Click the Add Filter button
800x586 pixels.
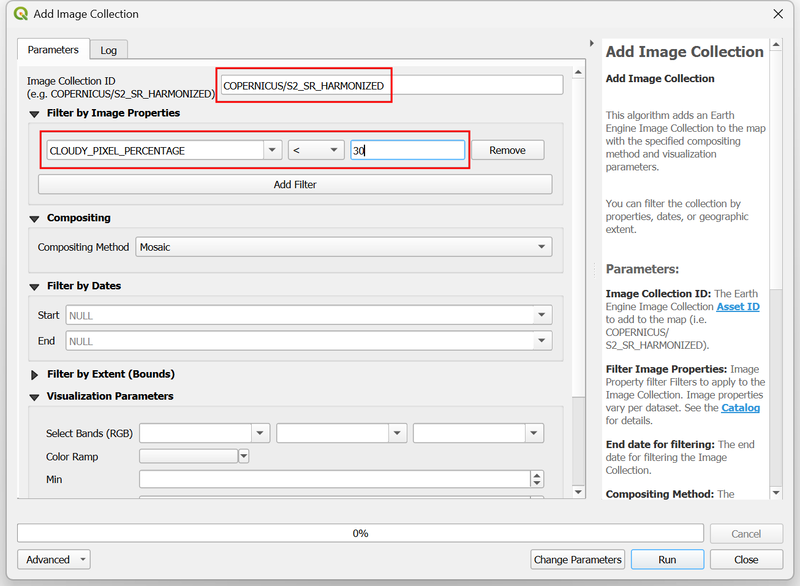[x=295, y=185]
